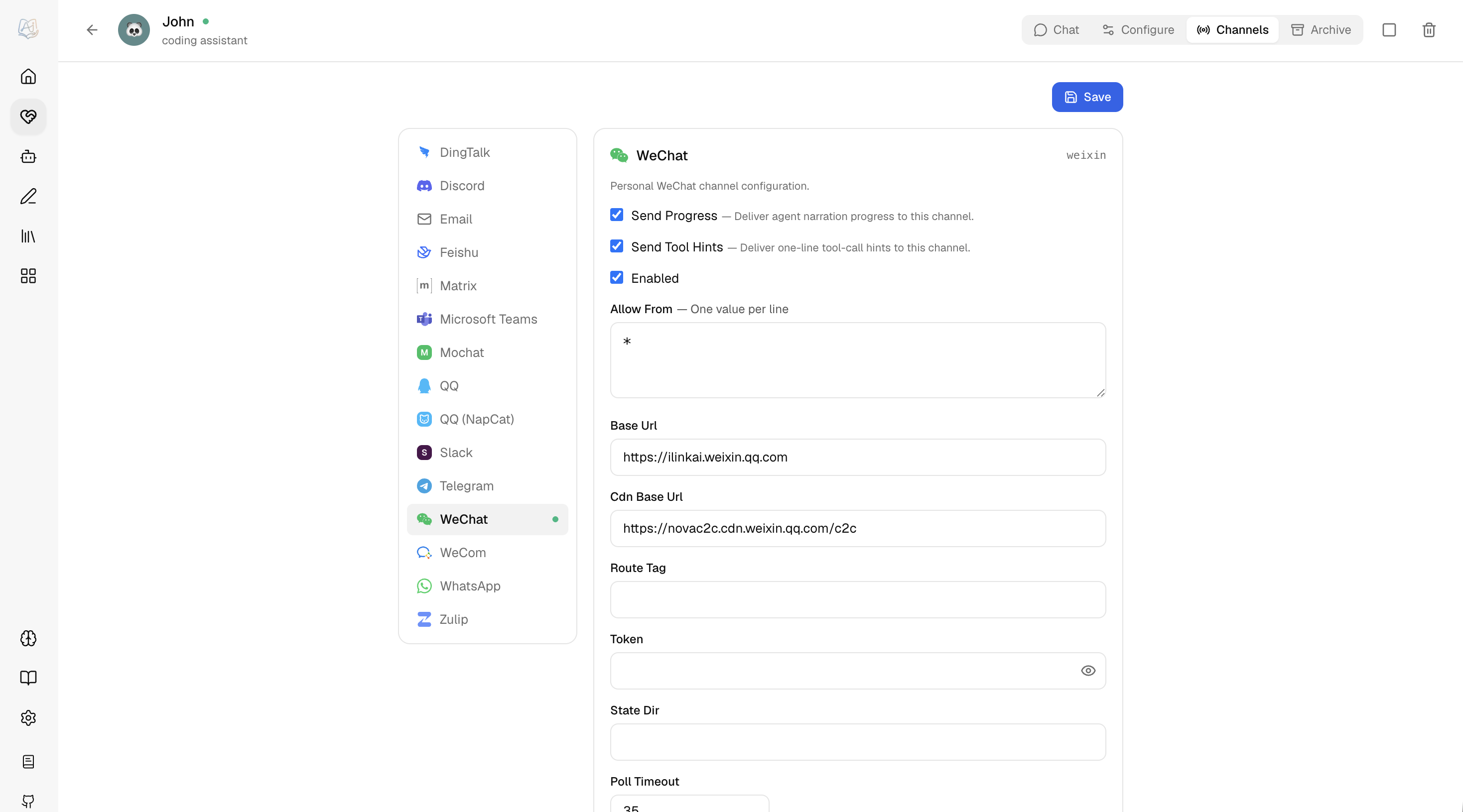Click the Route Tag field
This screenshot has width=1463, height=812.
click(x=858, y=600)
